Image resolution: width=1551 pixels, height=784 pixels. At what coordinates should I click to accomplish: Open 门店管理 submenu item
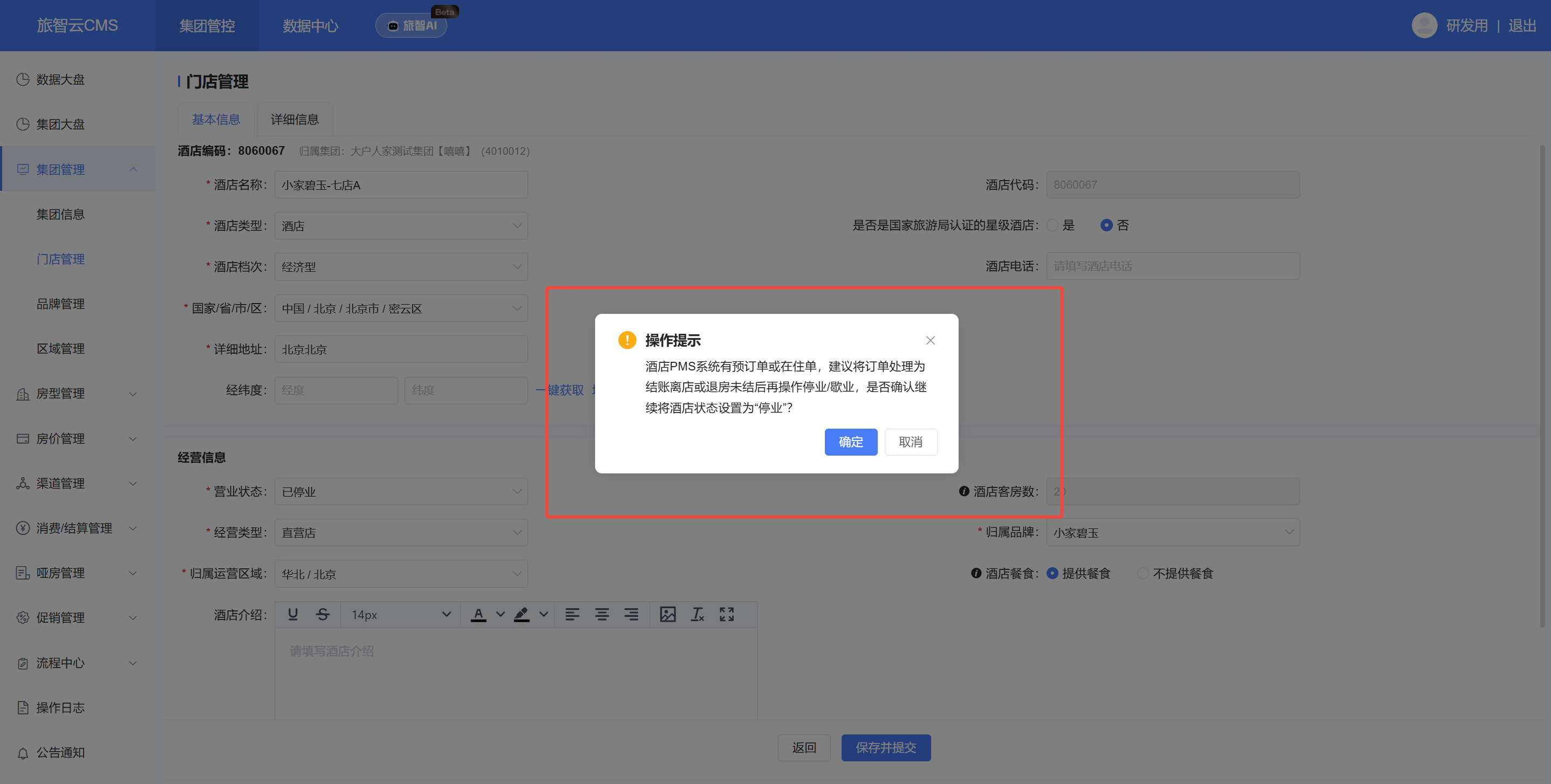pyautogui.click(x=60, y=259)
